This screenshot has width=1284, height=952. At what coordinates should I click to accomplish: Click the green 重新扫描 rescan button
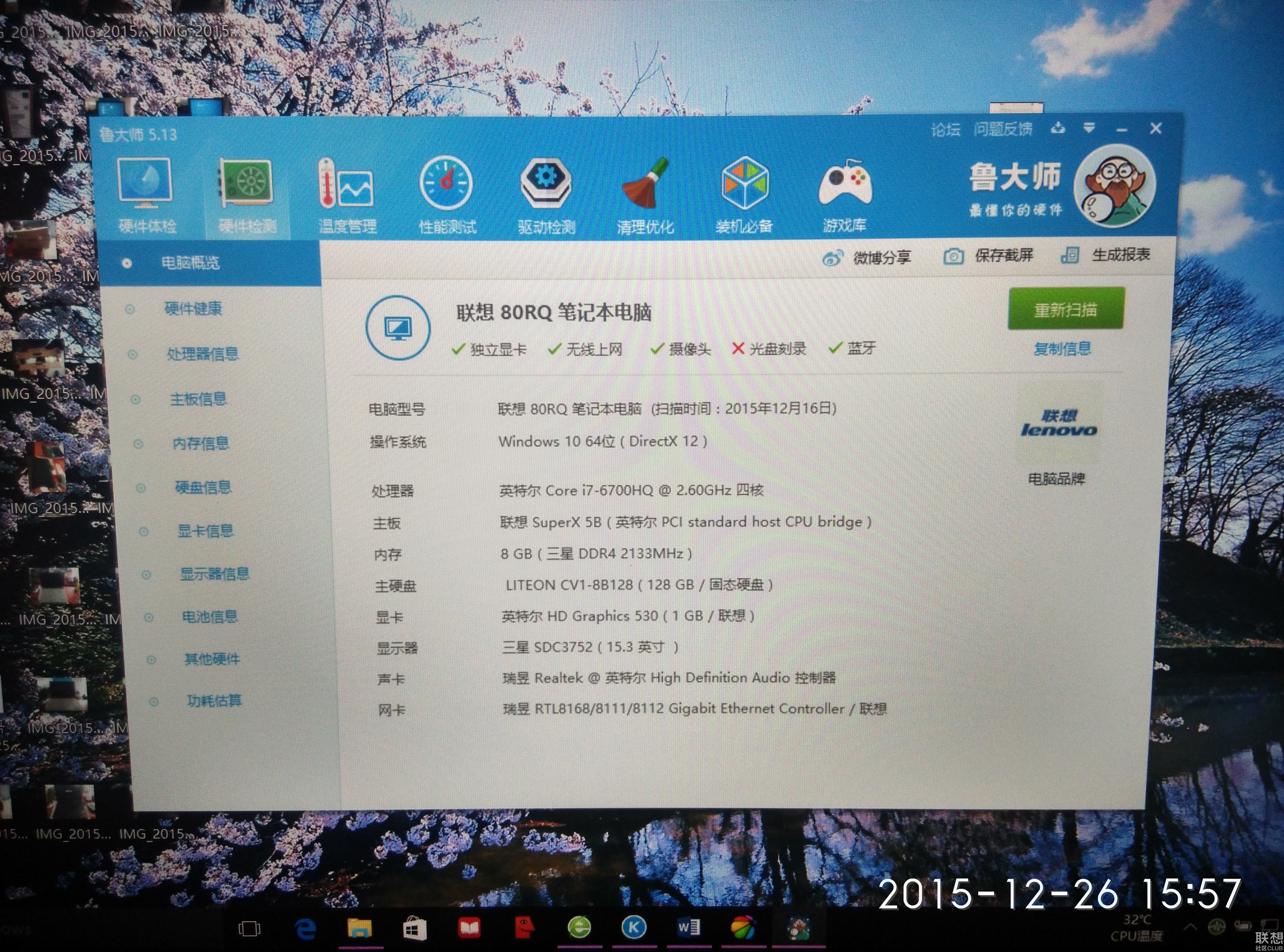pos(1066,309)
